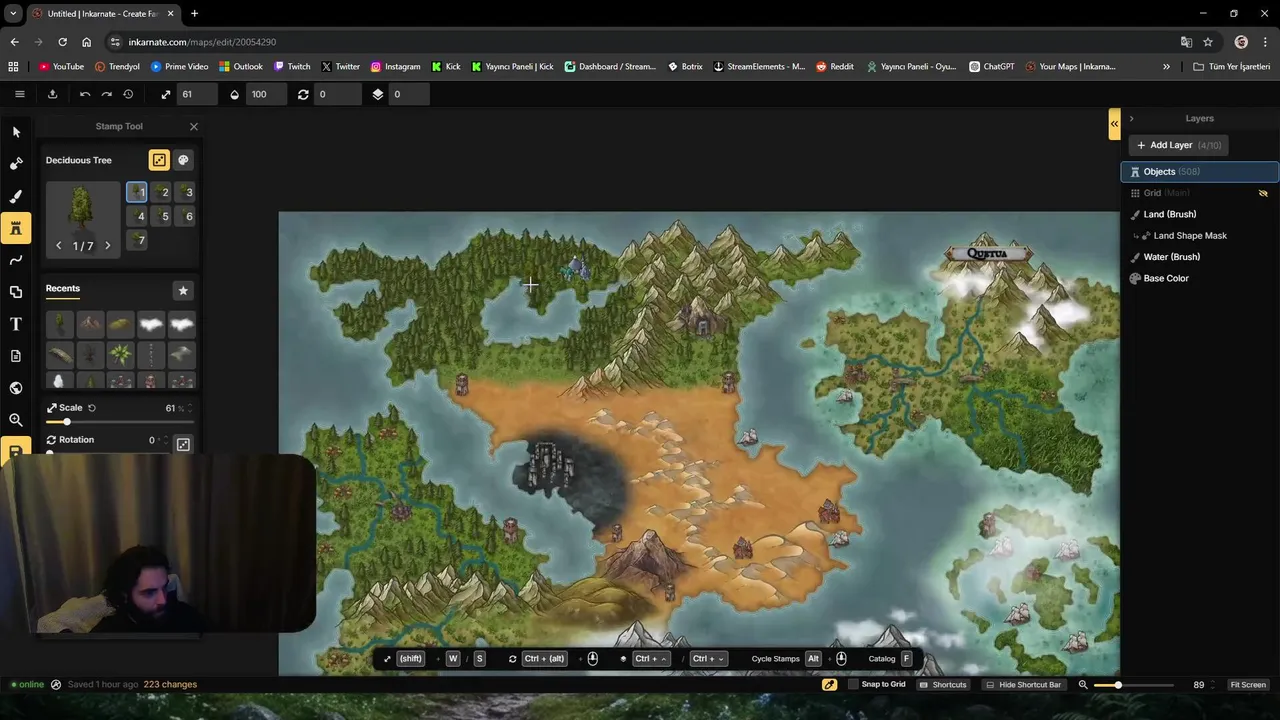
Task: Redo the last change
Action: (x=106, y=94)
